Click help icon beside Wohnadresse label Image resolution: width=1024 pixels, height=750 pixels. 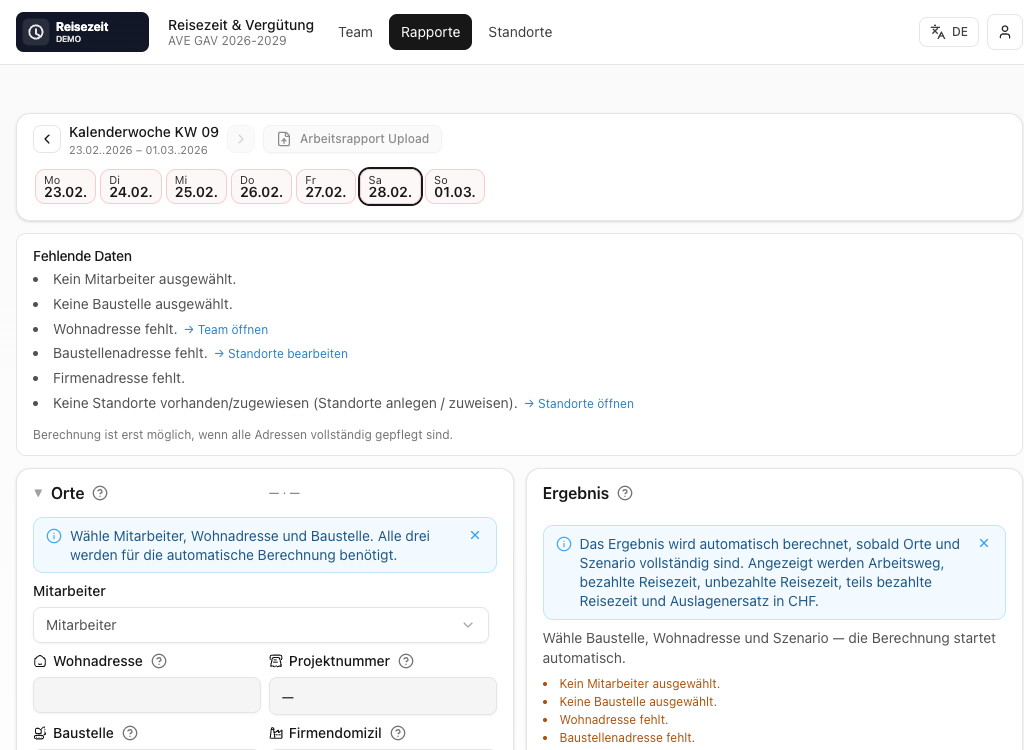159,661
